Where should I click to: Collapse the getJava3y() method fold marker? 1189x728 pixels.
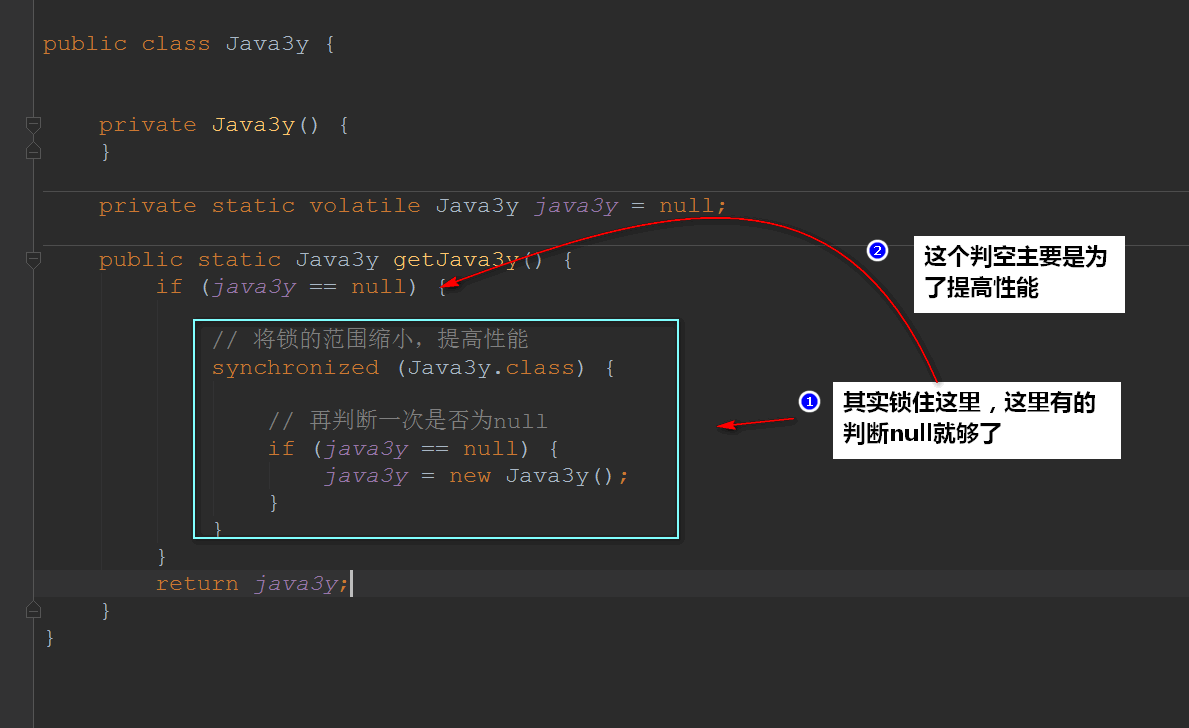33,259
